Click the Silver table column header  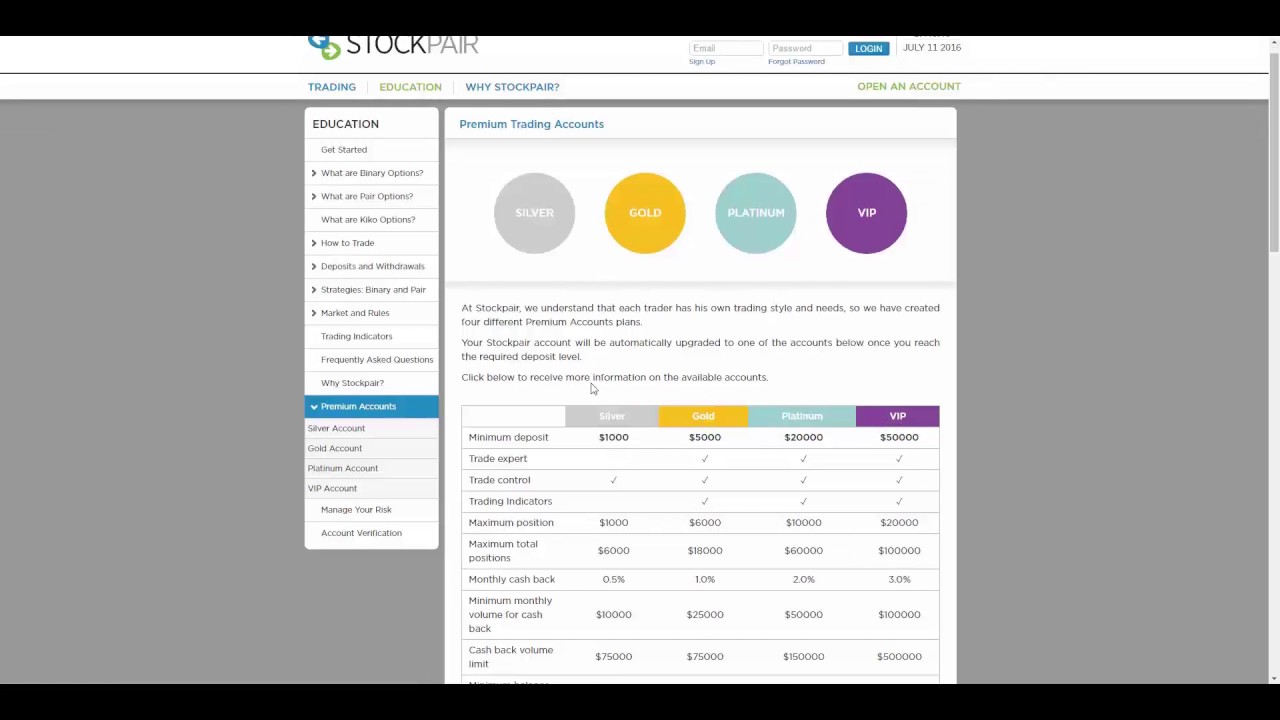(612, 416)
